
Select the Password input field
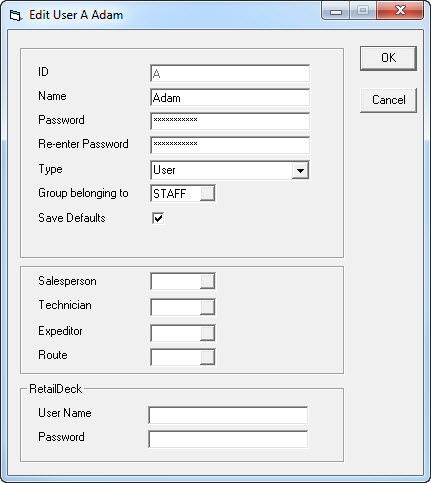pyautogui.click(x=230, y=121)
